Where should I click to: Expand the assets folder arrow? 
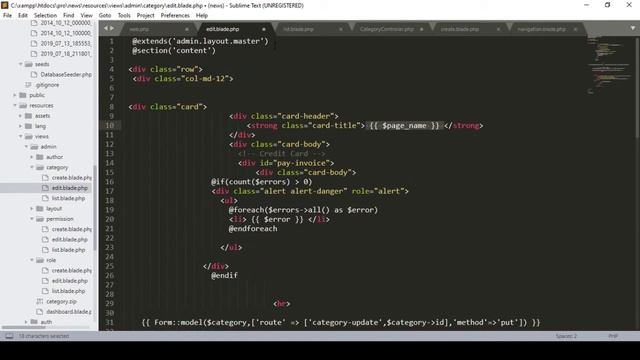tap(20, 116)
